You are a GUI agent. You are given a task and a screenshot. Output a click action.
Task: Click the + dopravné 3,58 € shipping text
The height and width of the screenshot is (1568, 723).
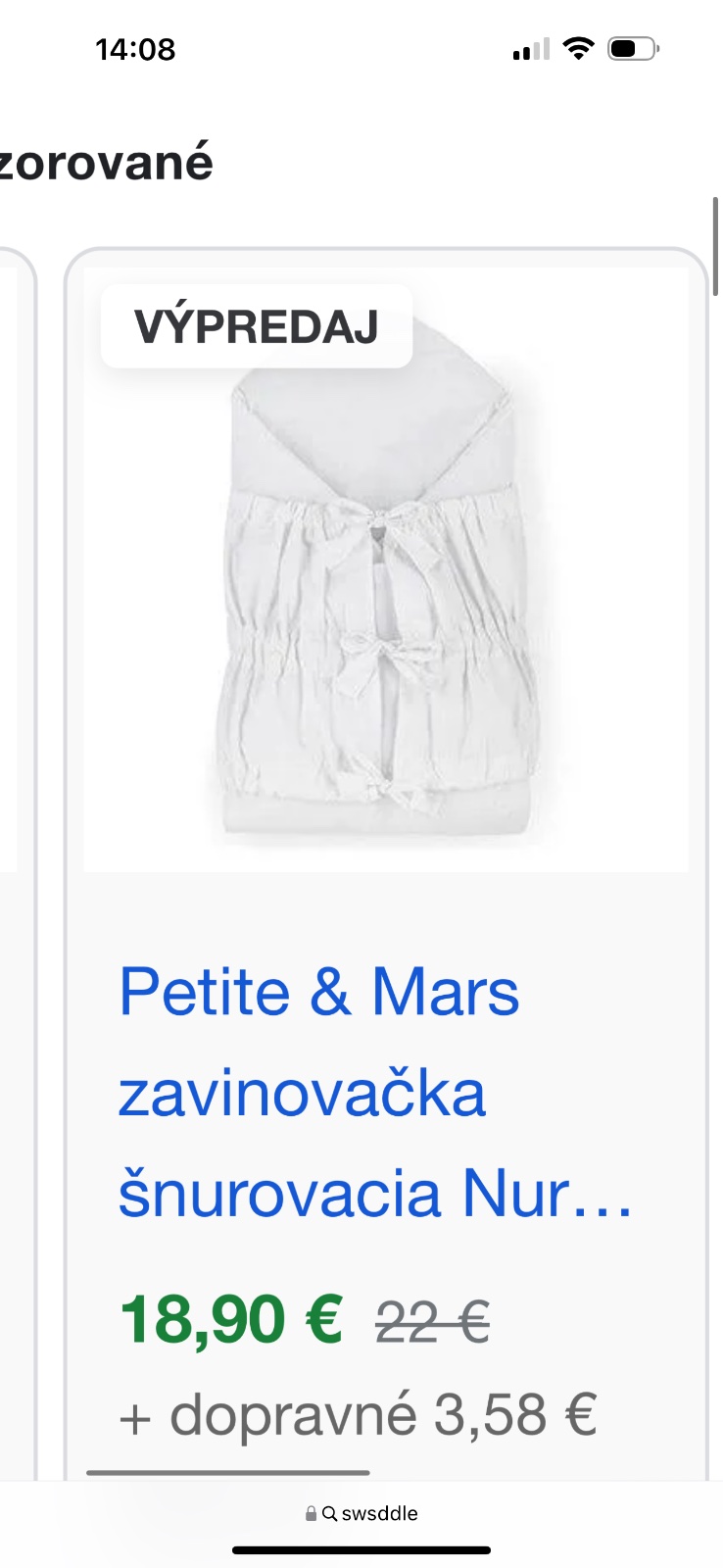(x=358, y=1415)
